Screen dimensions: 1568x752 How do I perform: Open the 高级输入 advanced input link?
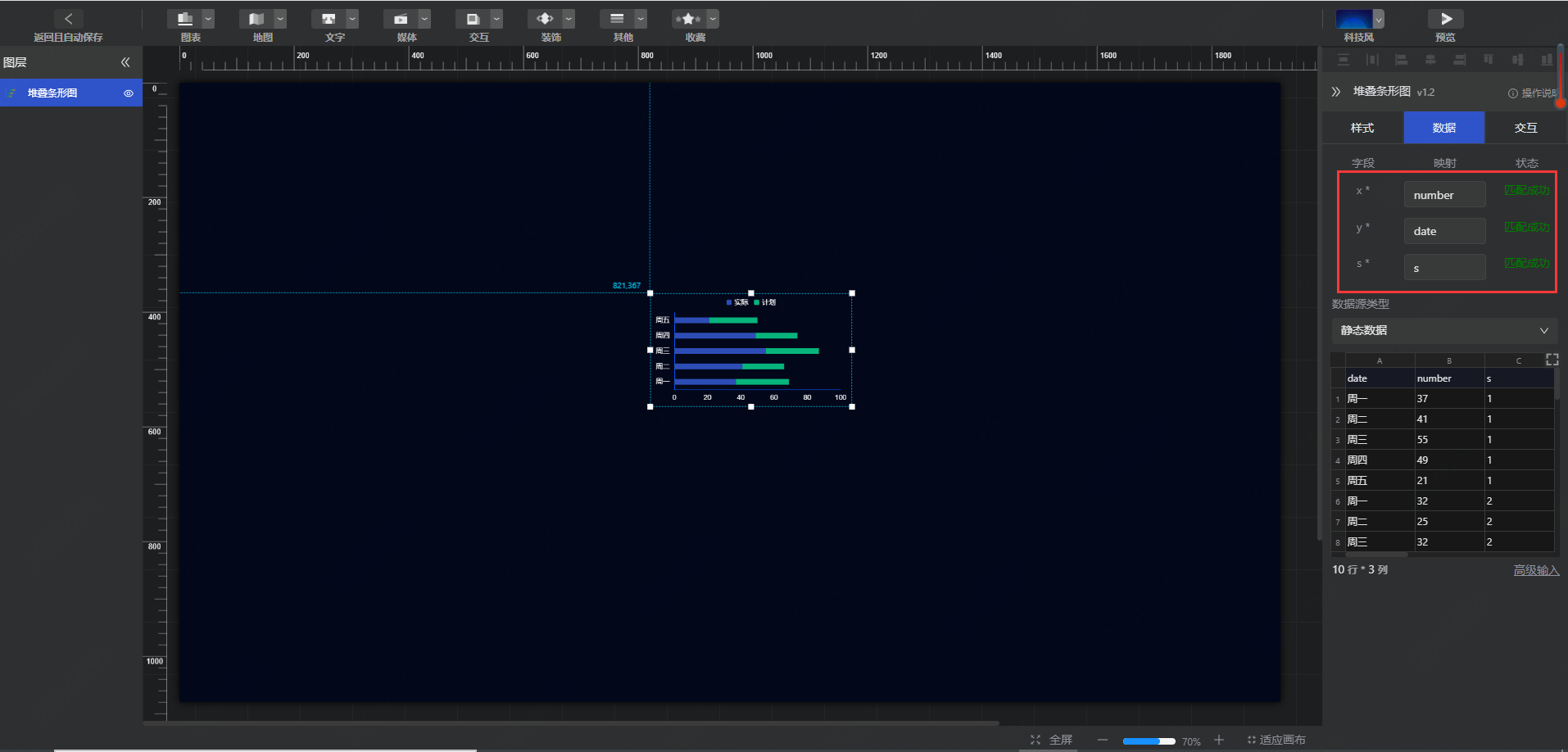[1536, 570]
